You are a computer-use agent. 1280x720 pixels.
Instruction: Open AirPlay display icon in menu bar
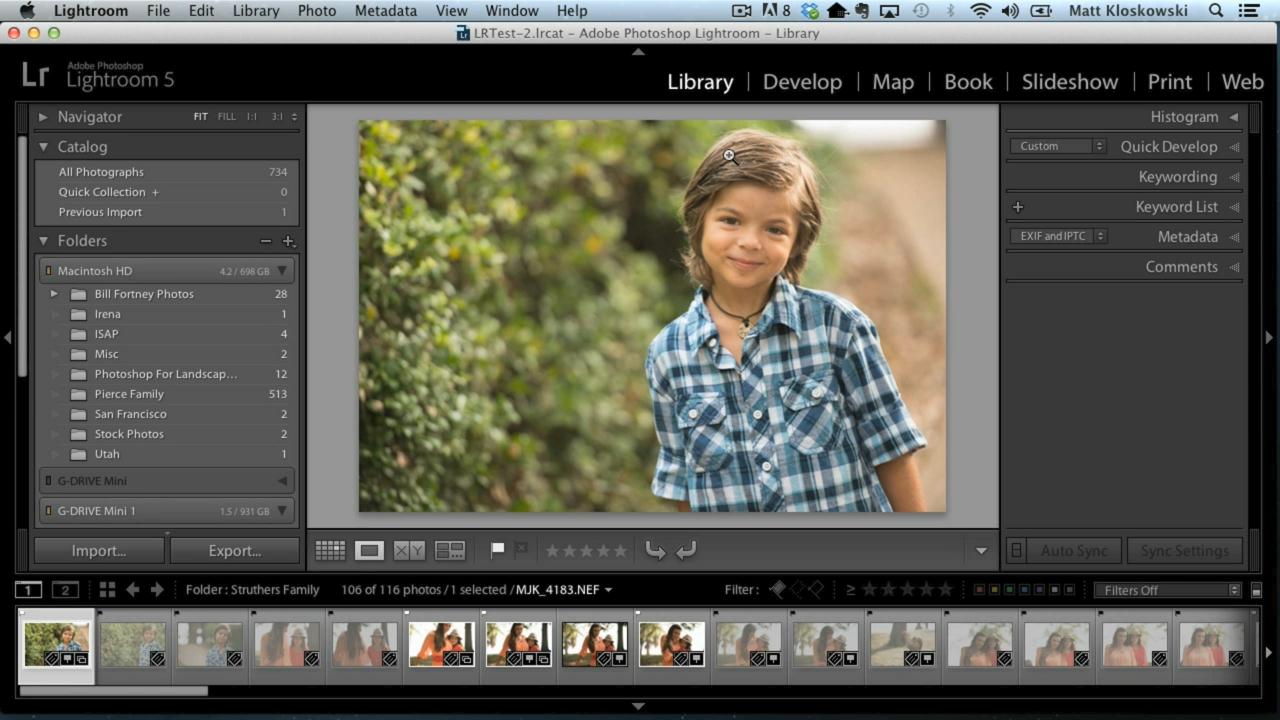pos(888,11)
